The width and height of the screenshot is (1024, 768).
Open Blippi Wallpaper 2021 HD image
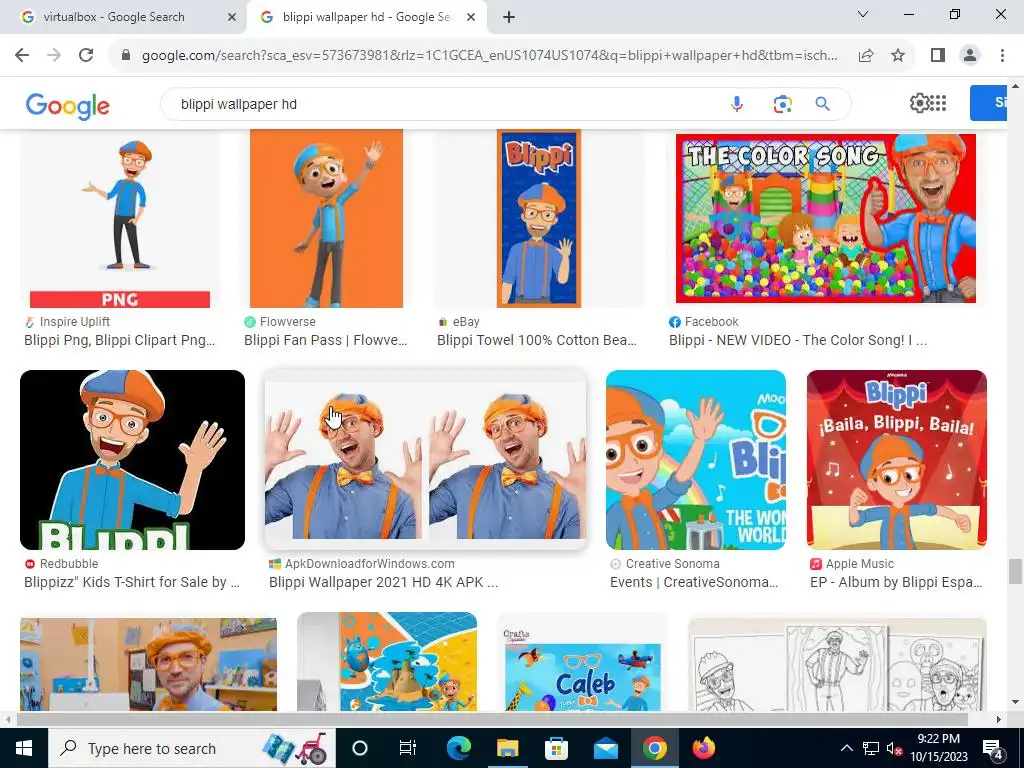pyautogui.click(x=425, y=460)
